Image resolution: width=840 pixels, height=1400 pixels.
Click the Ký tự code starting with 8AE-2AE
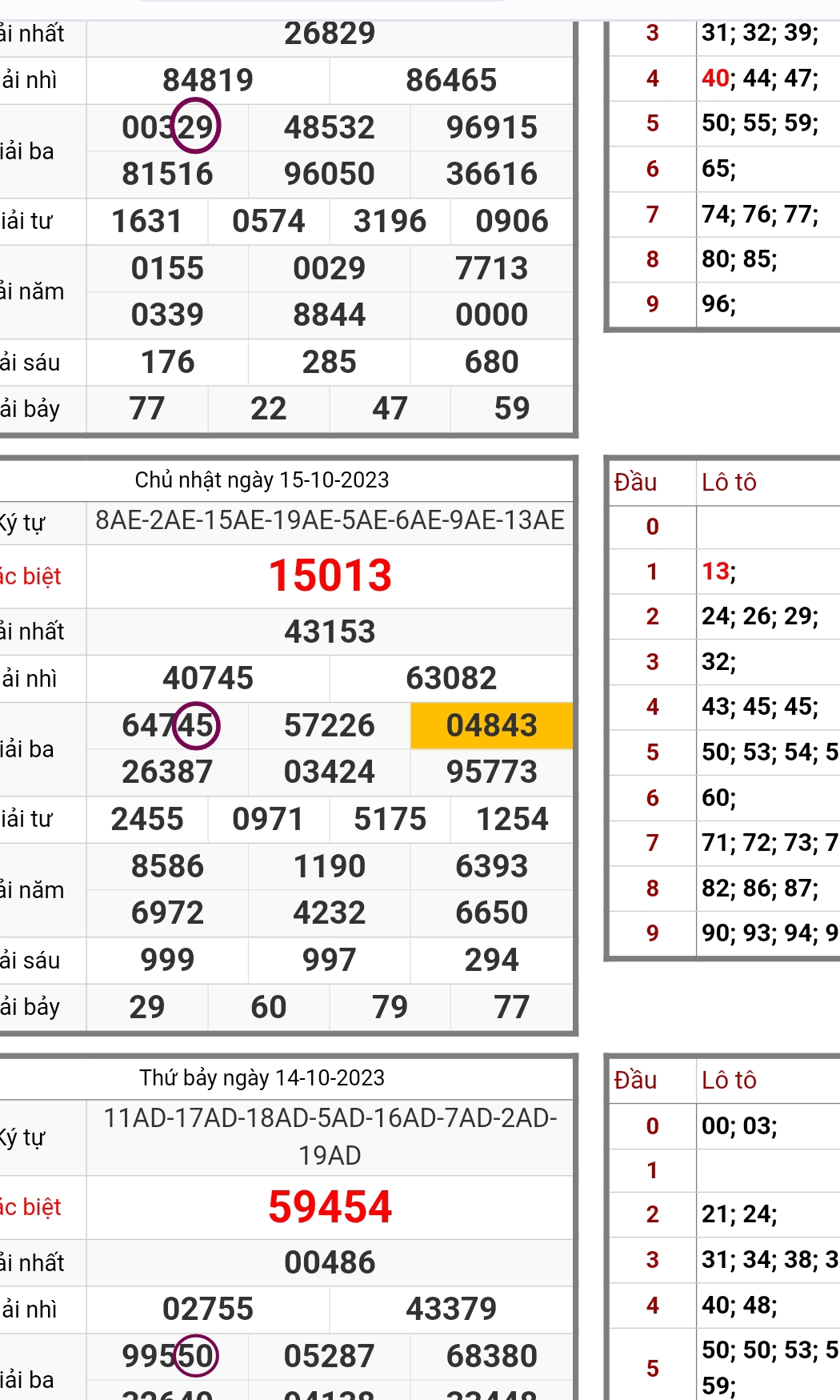click(330, 520)
